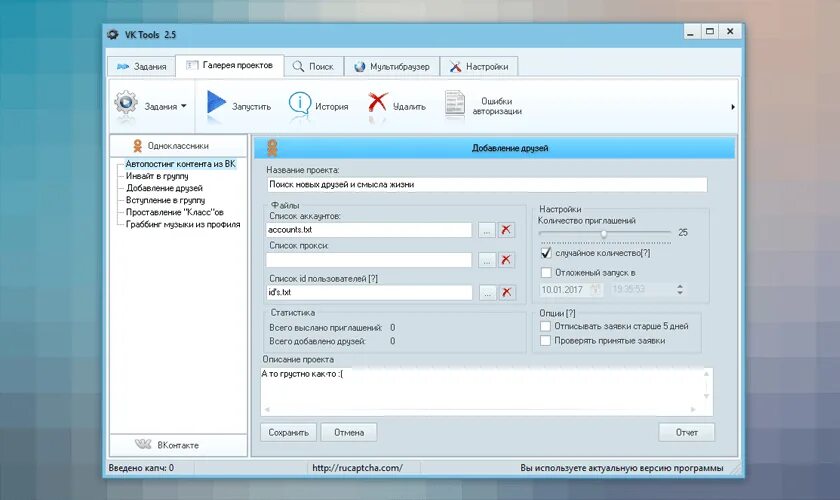Switch to the Галерея проектов tab
This screenshot has width=840, height=500.
230,65
